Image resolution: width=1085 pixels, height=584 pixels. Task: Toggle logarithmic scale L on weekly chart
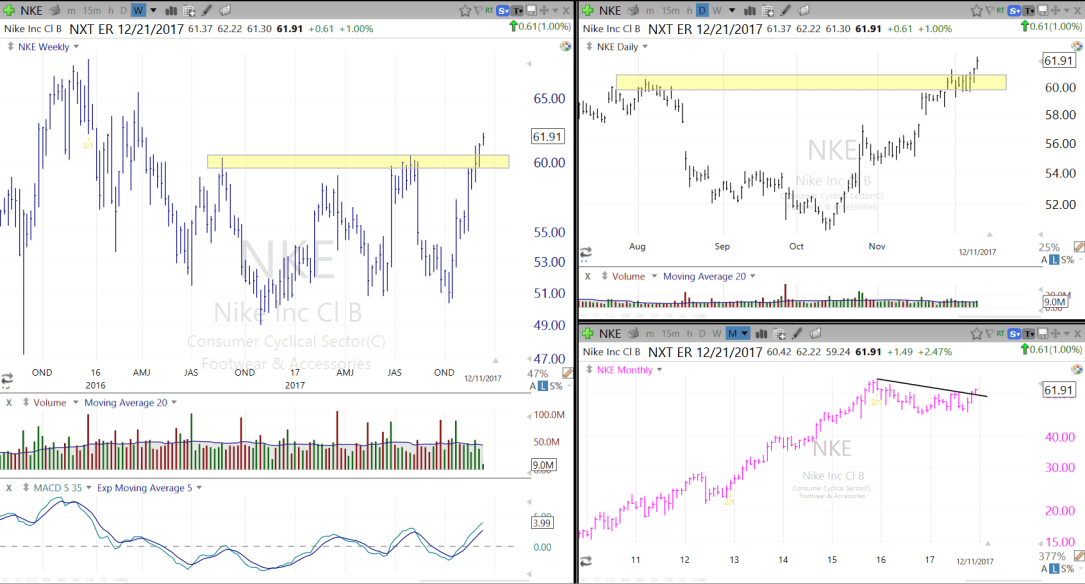[543, 386]
